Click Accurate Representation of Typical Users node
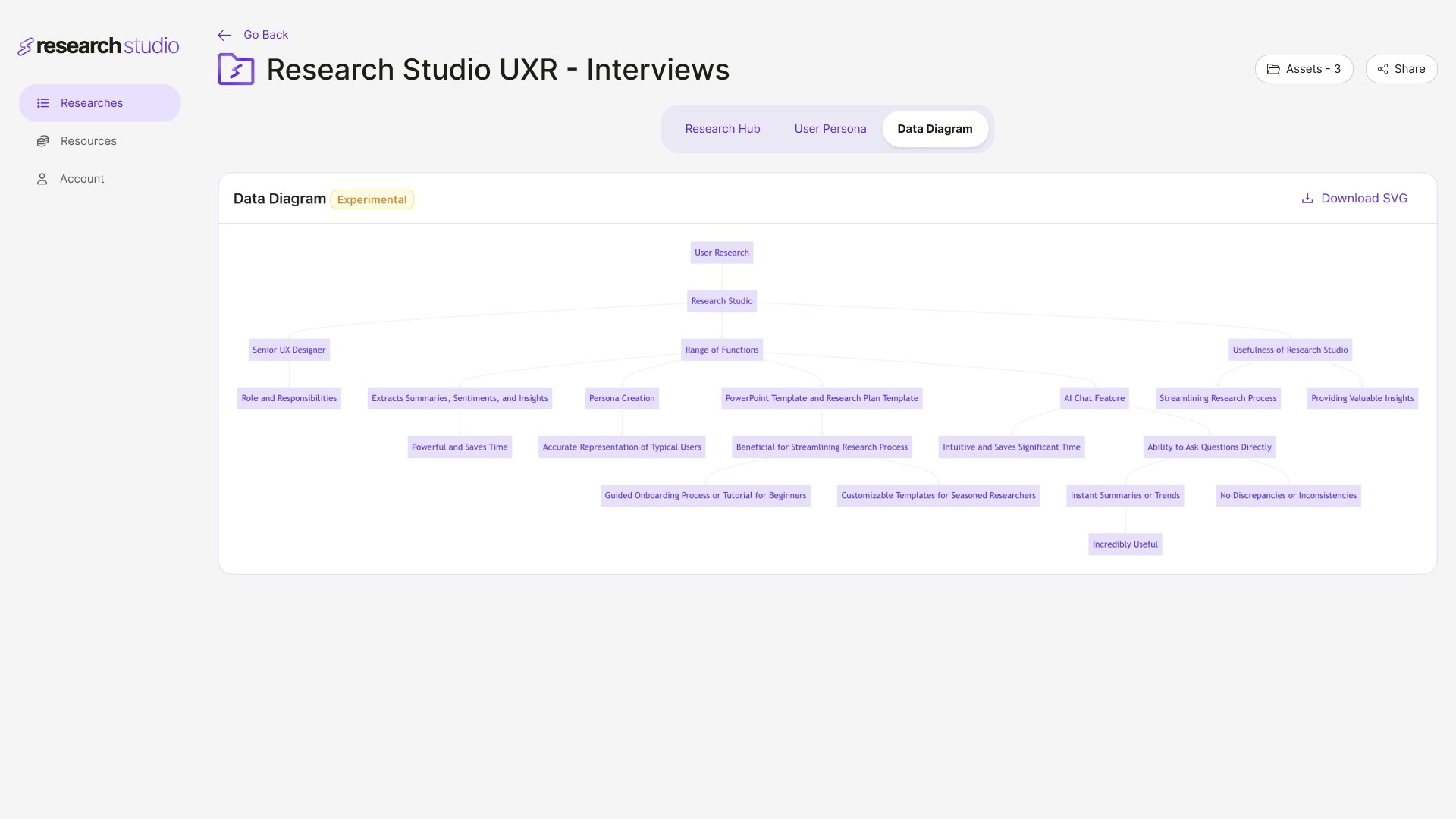The image size is (1456, 819). 622,447
